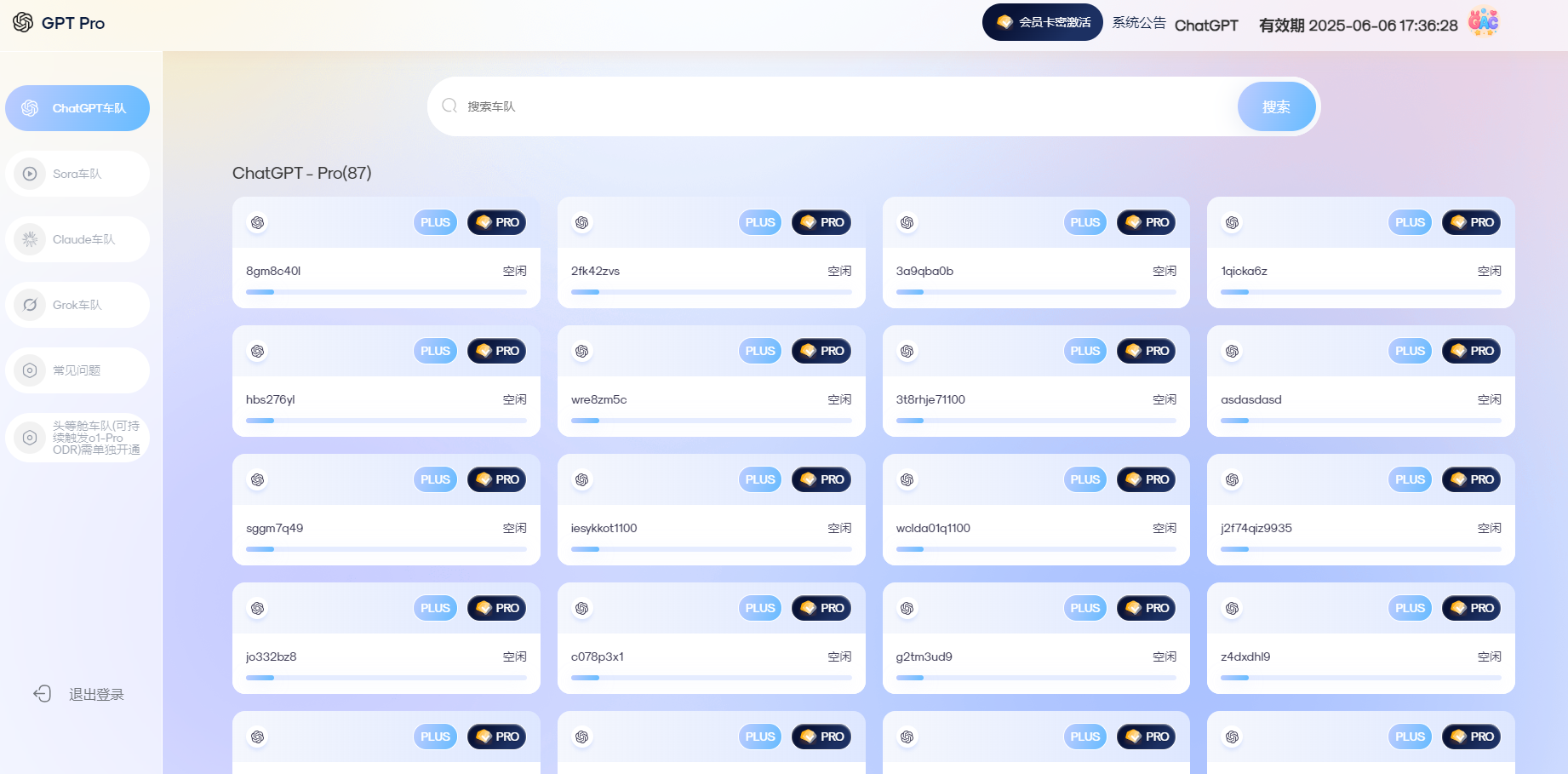1568x774 pixels.
Task: Click the 会员卡密激活 button
Action: click(1043, 22)
